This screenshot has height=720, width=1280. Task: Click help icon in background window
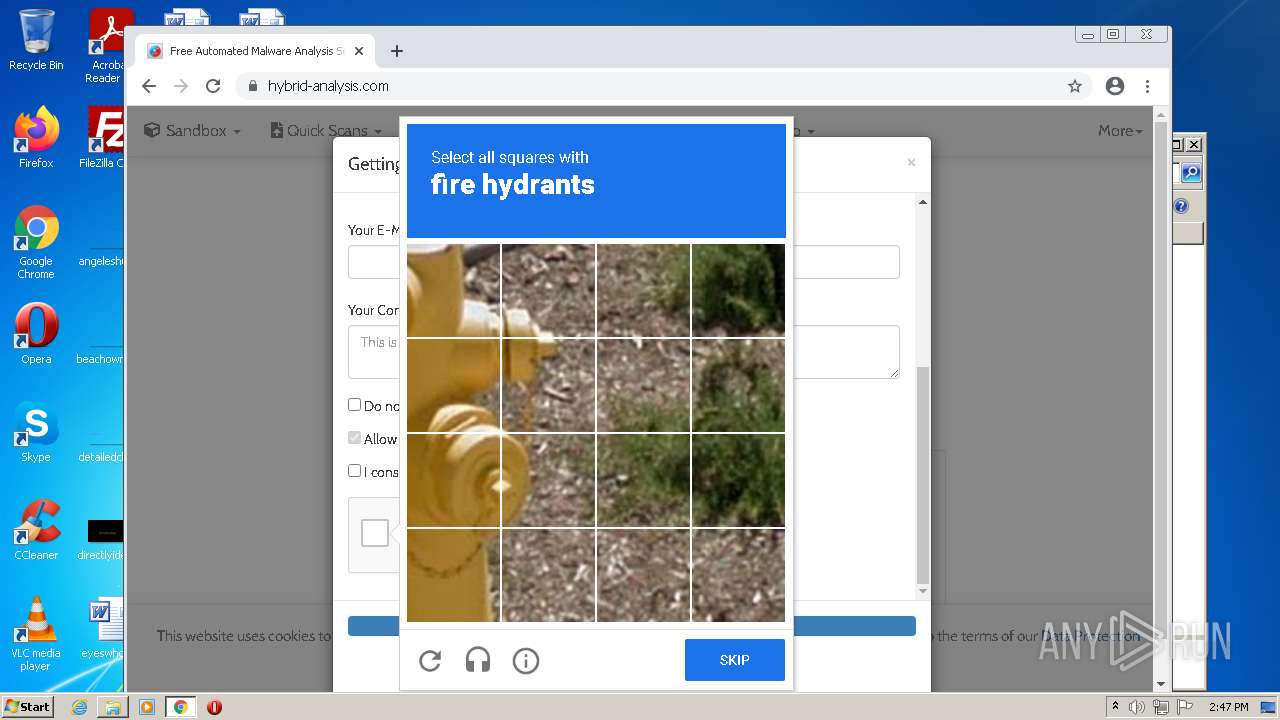(1181, 206)
